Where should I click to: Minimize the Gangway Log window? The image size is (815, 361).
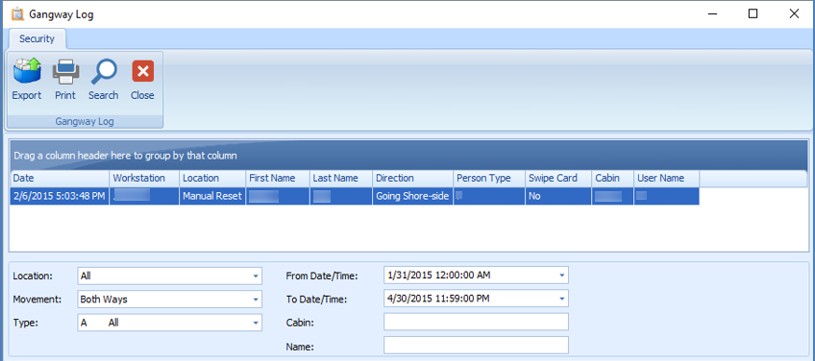(713, 14)
